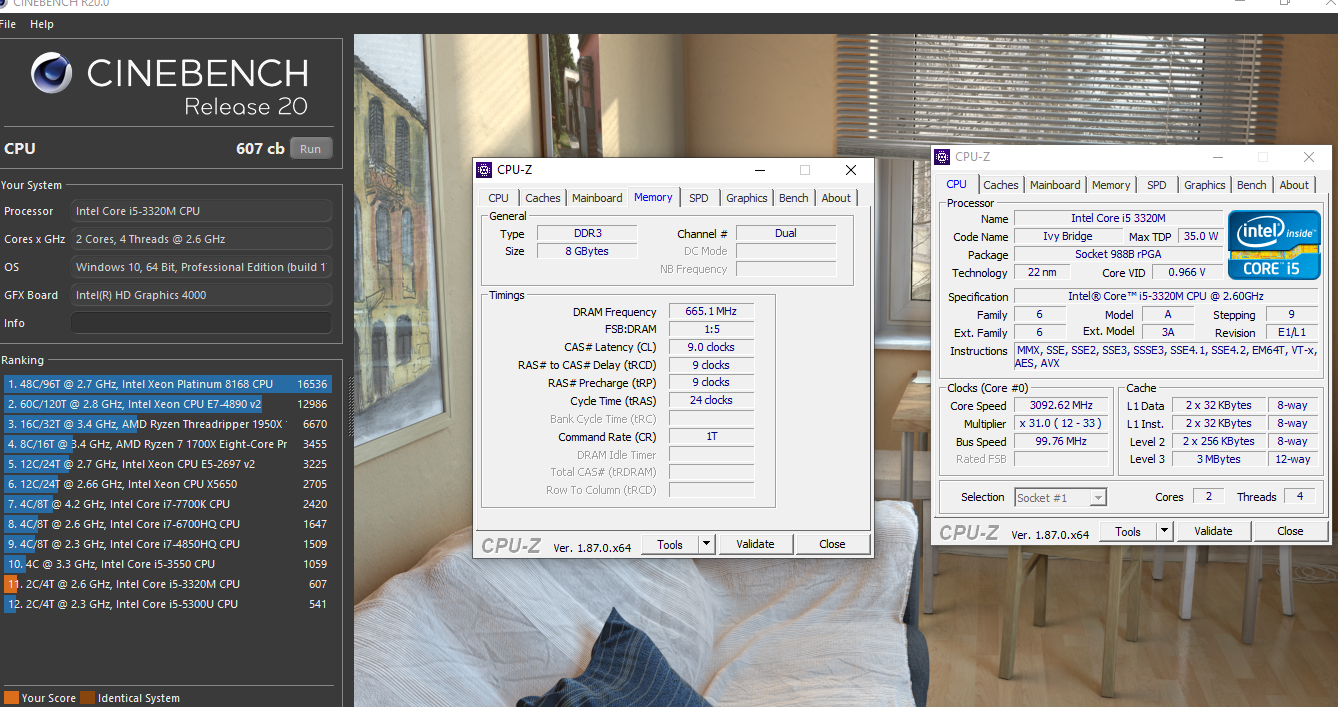Click the Core VID value 0.966 V

[x=1188, y=273]
